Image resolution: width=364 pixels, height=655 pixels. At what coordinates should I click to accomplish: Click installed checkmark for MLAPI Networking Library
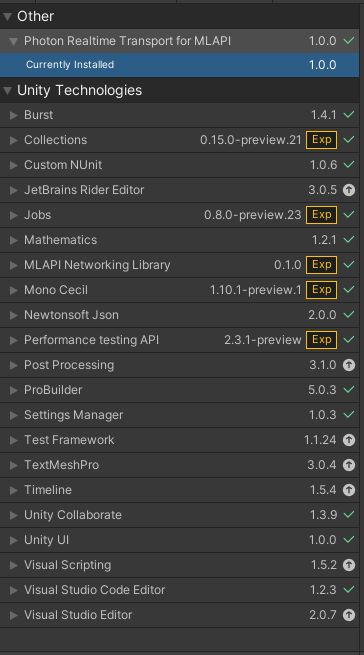pyautogui.click(x=349, y=264)
